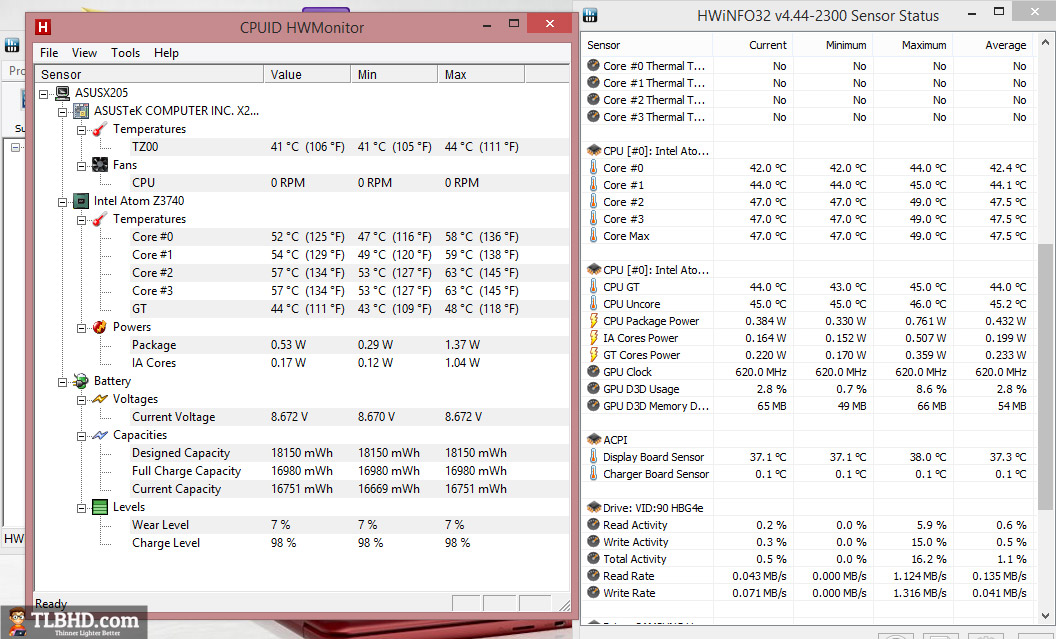Click the Minimum column header in HWiNFO32
This screenshot has height=639, width=1056.
click(x=832, y=45)
